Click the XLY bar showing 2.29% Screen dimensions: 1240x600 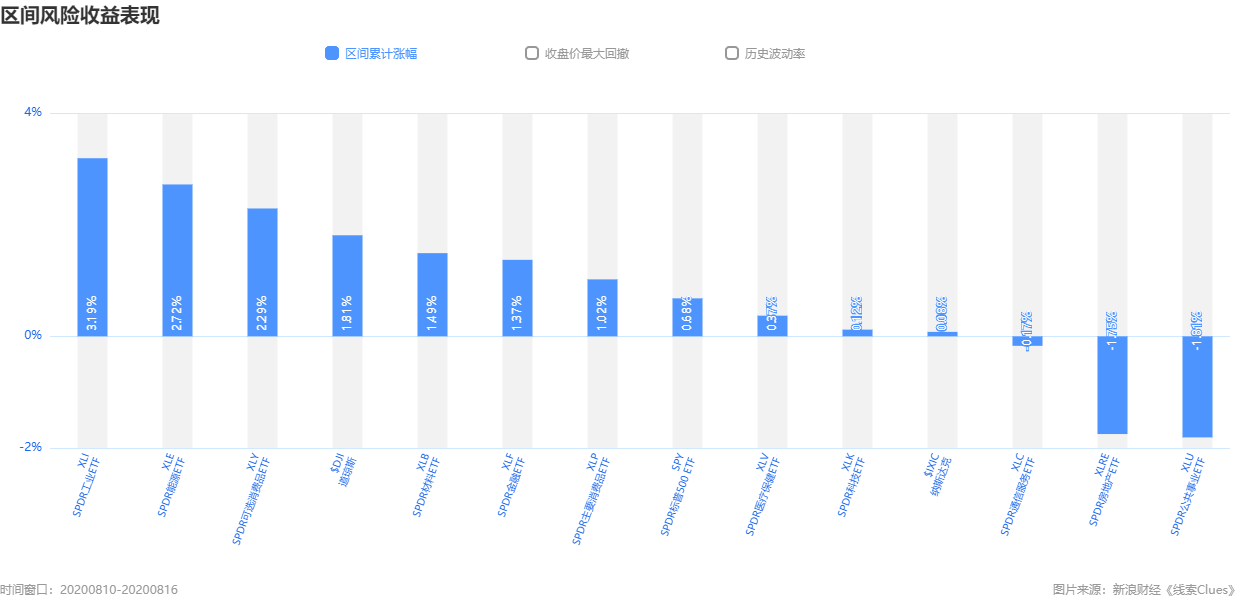[x=262, y=272]
